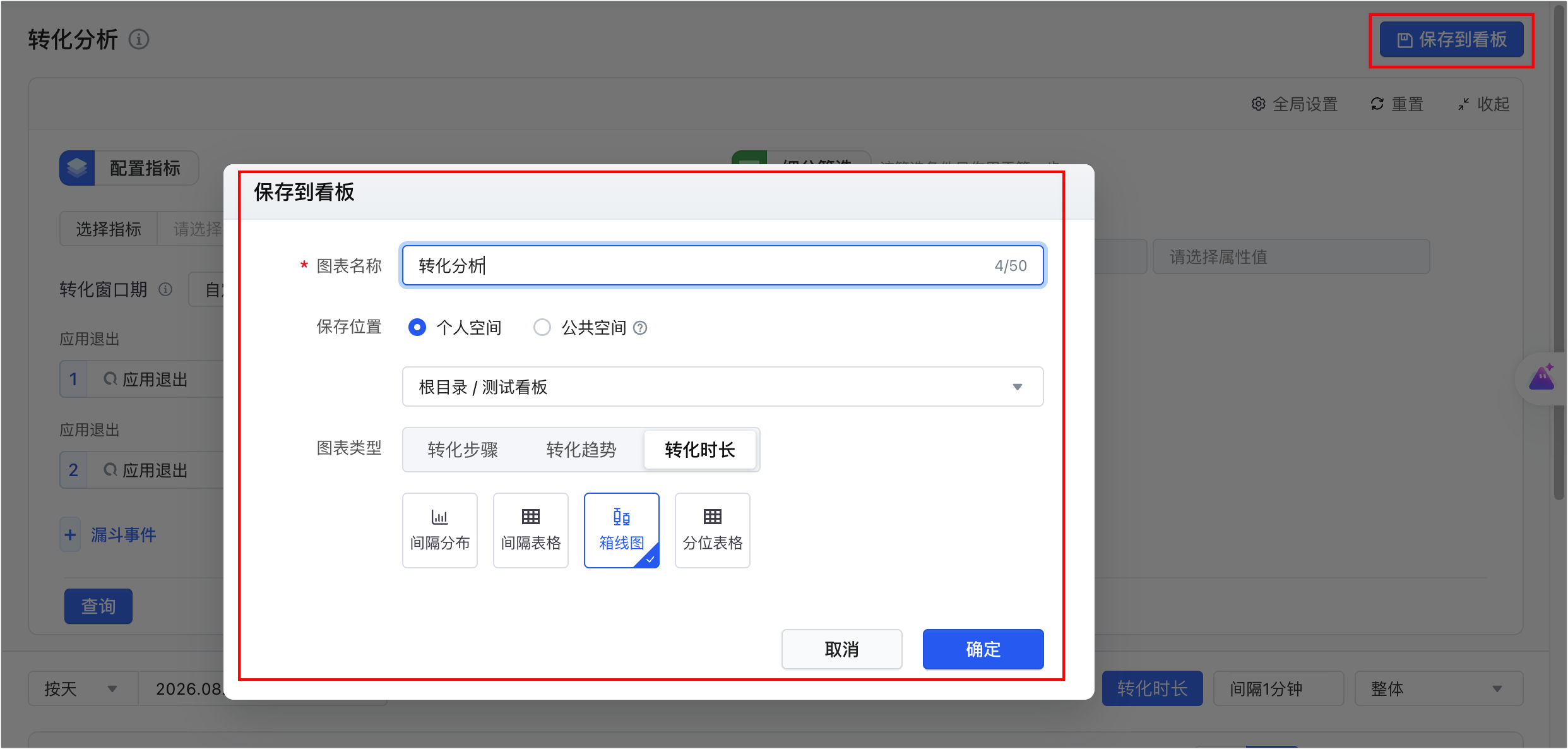The width and height of the screenshot is (1568, 749).
Task: Switch to 转化时长 tab in dialog
Action: [700, 450]
